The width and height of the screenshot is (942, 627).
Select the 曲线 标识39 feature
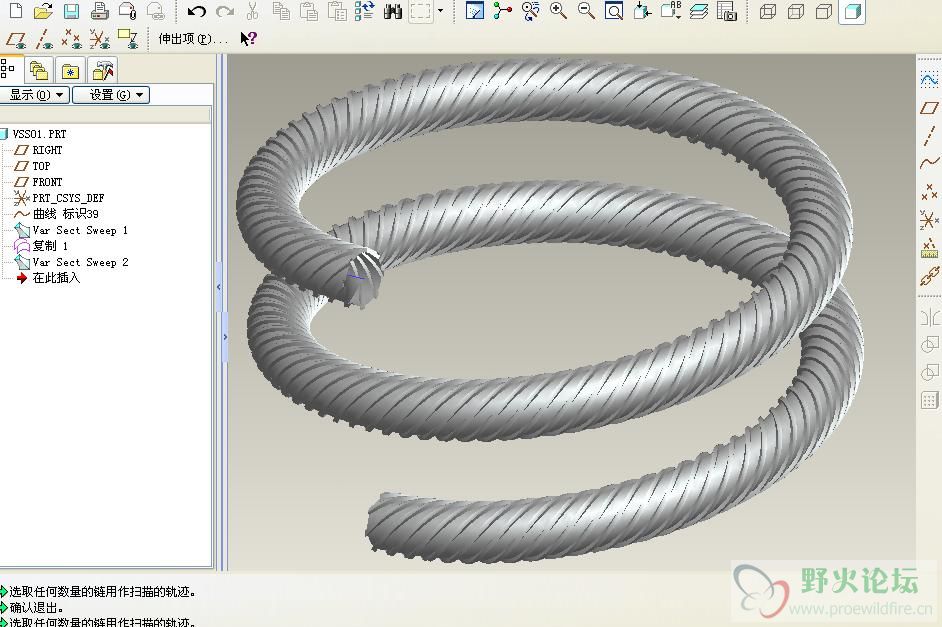65,214
